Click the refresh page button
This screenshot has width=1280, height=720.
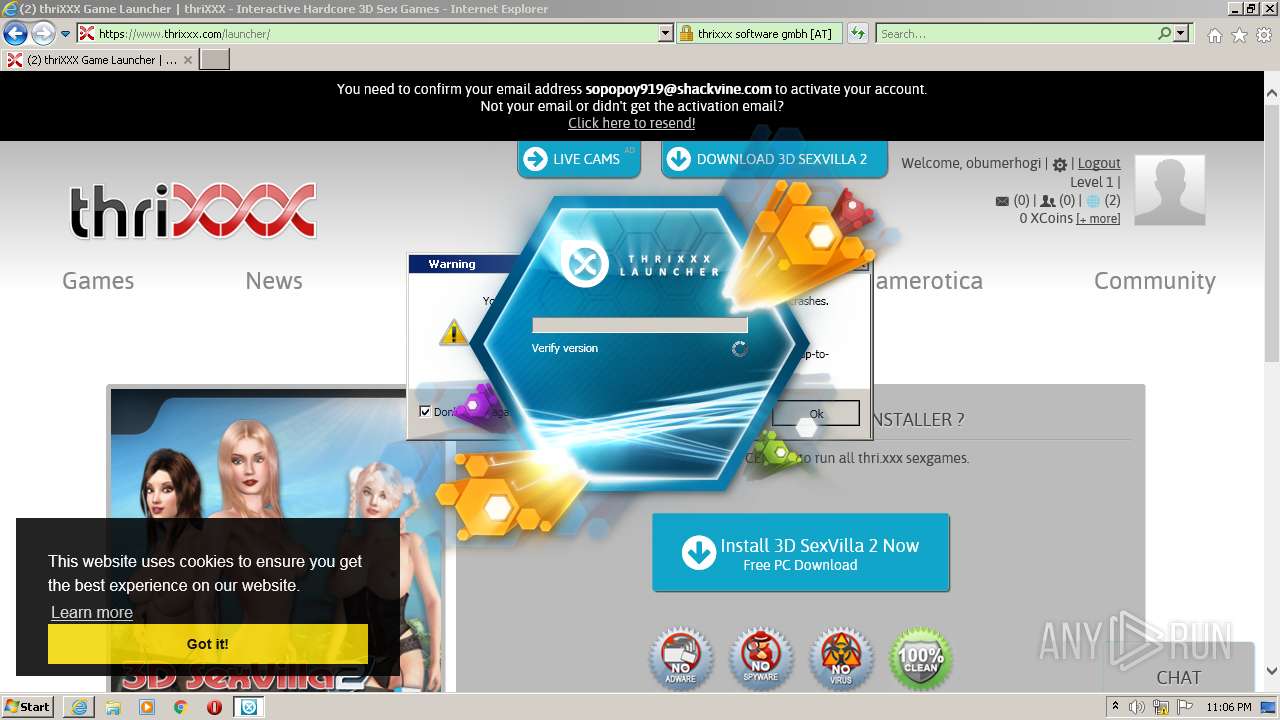coord(857,33)
